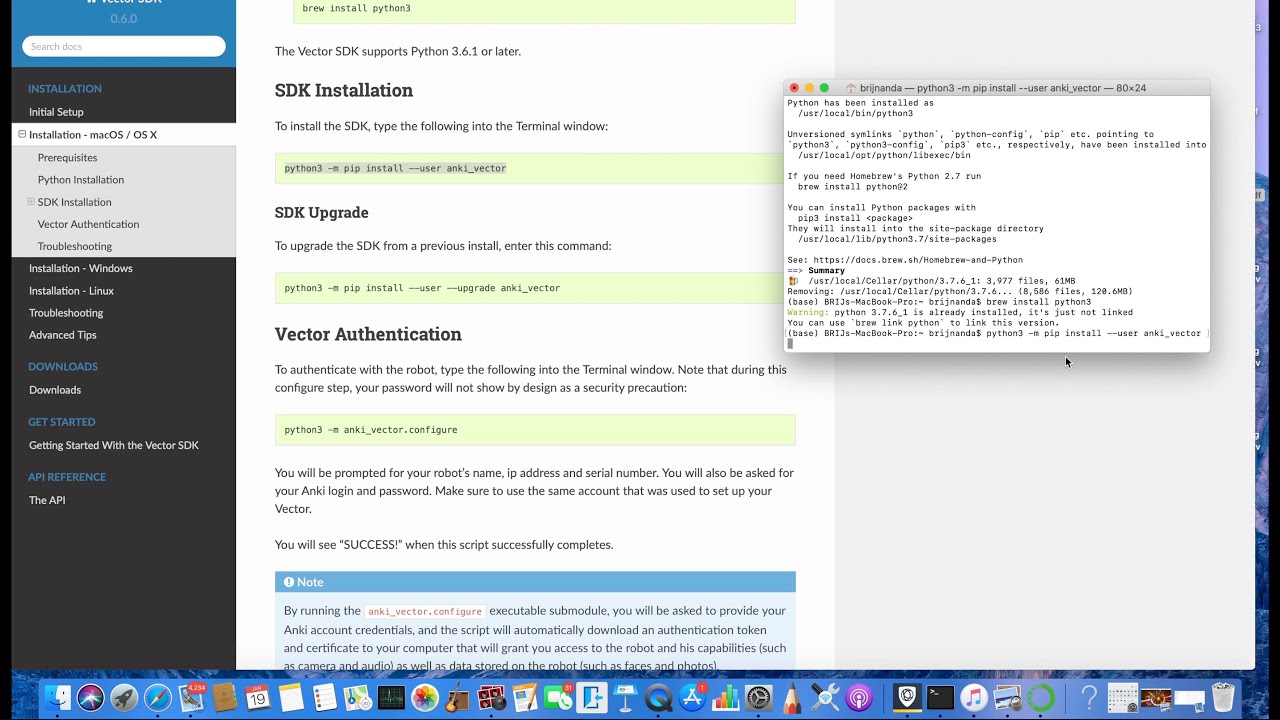Click the pip install --user anki_vector code block
The height and width of the screenshot is (720, 1280).
[535, 168]
